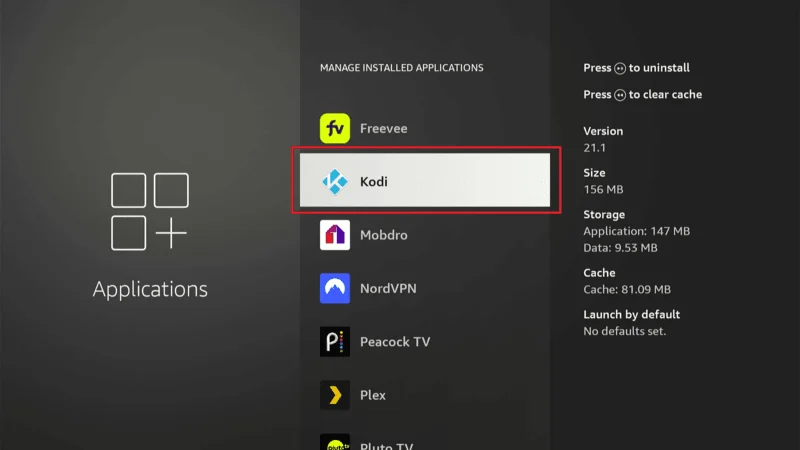Click the 'Press to clear cache' hint
The width and height of the screenshot is (800, 450).
[642, 94]
